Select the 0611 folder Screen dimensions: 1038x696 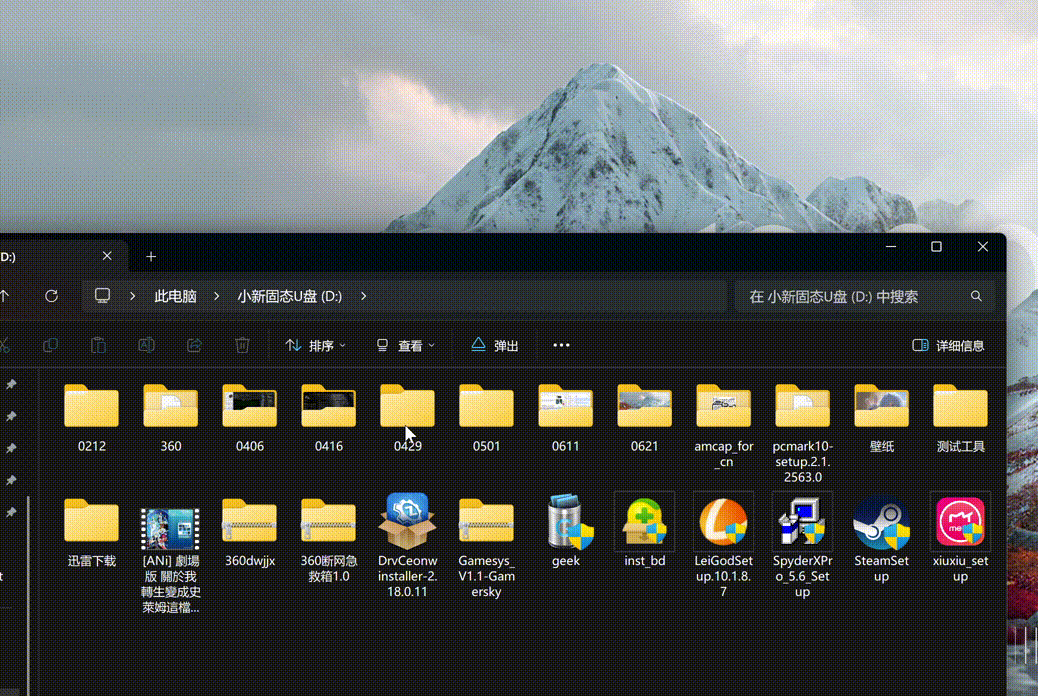pos(565,417)
